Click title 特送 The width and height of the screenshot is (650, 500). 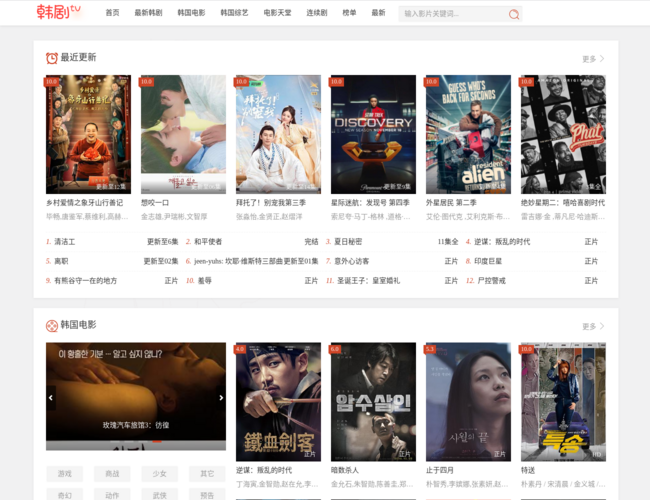coord(528,470)
